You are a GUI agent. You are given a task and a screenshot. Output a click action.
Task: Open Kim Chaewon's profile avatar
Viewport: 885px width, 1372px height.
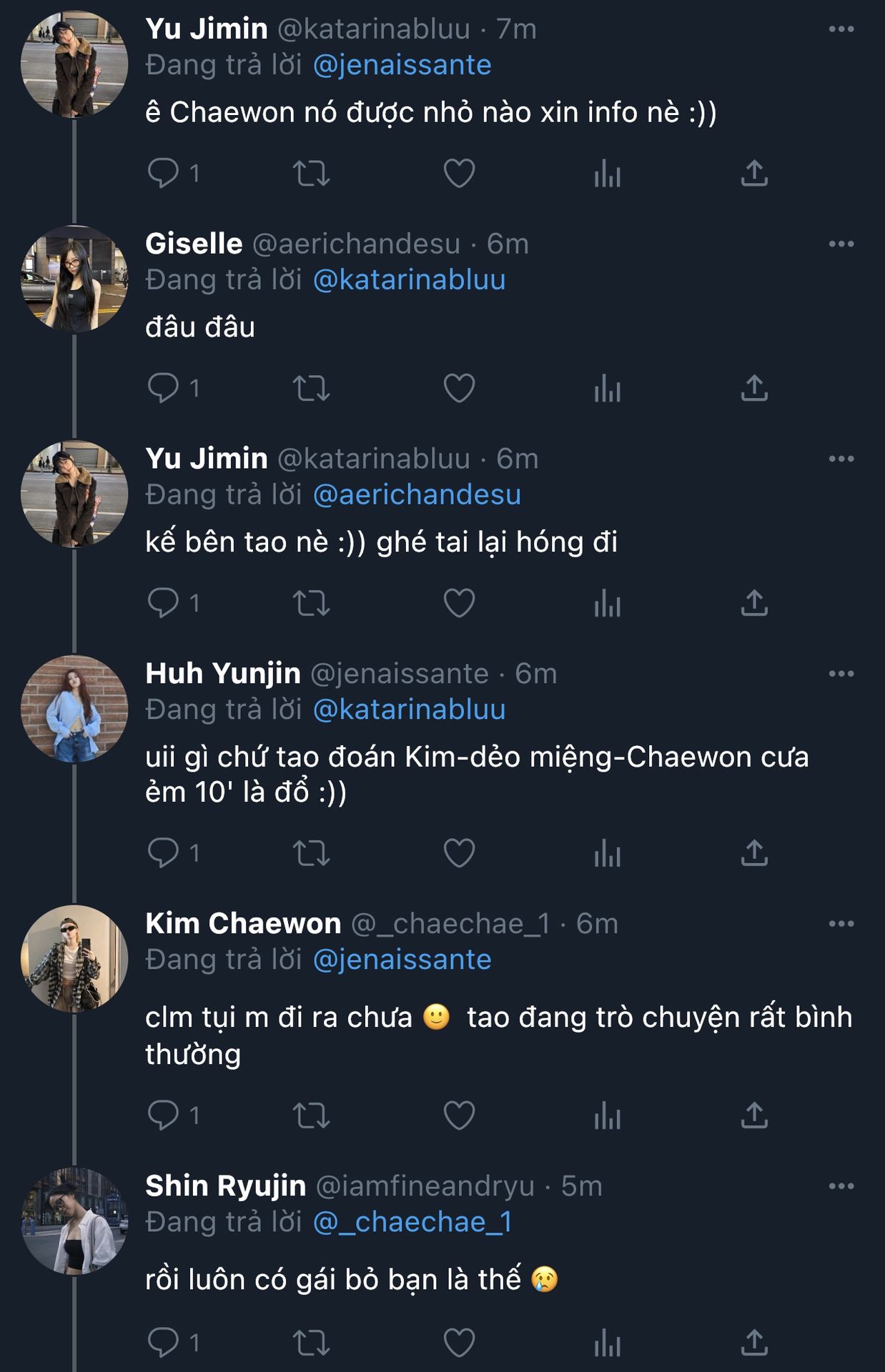coord(74,958)
